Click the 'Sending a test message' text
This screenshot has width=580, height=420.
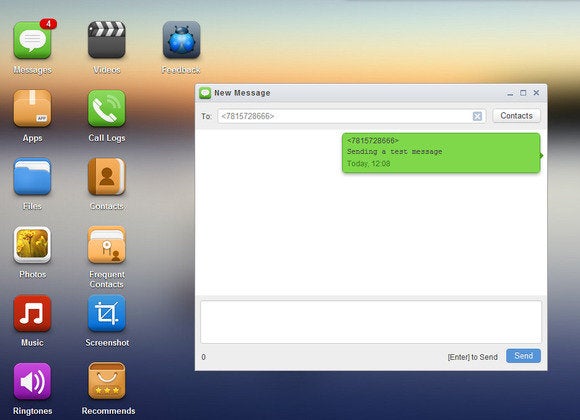(x=394, y=152)
